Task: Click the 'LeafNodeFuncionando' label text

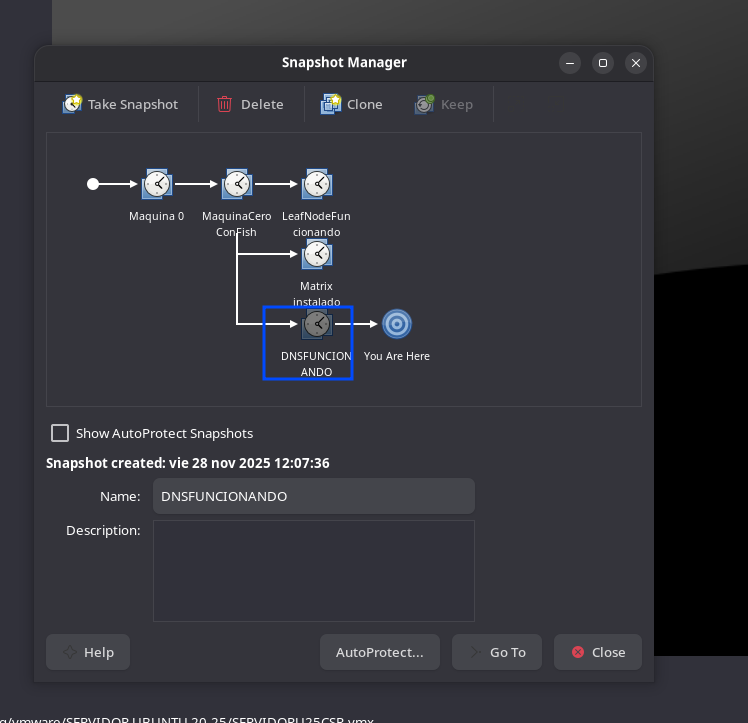Action: [x=316, y=224]
